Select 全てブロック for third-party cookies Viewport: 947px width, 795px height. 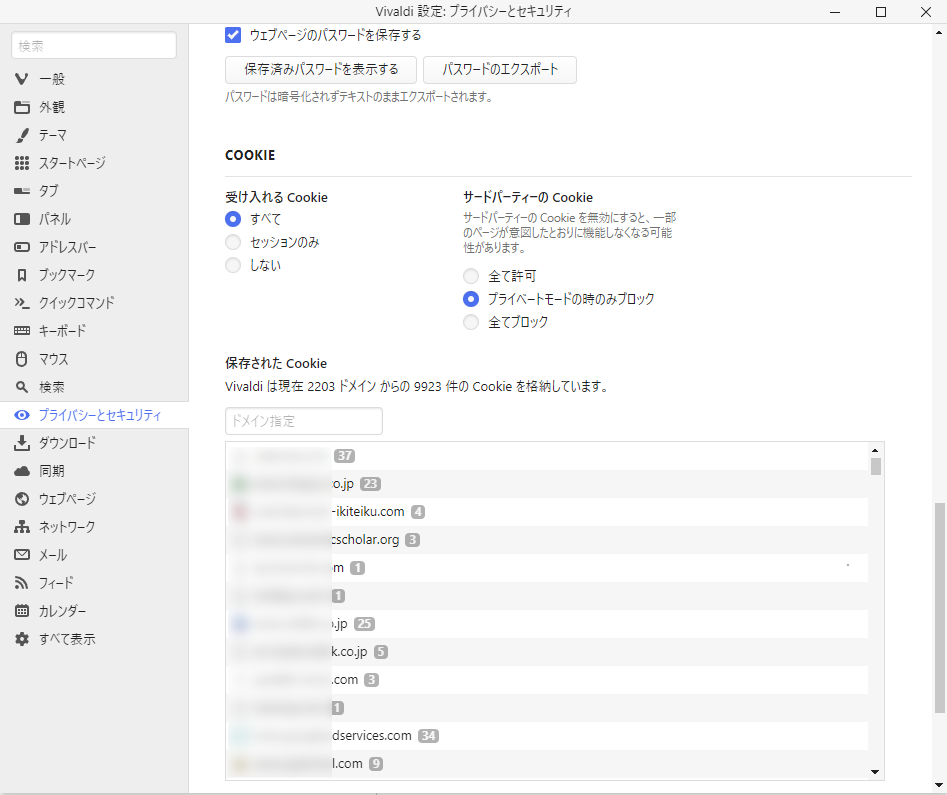pos(471,322)
